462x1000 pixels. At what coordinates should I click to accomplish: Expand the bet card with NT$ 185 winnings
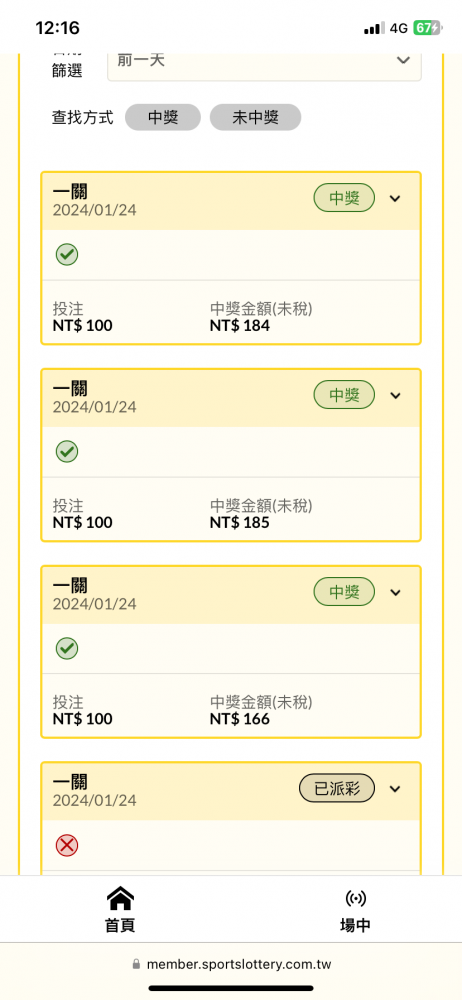tap(395, 395)
